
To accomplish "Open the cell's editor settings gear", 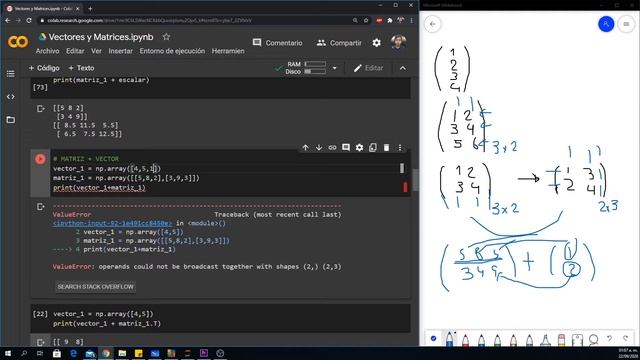I will (x=359, y=147).
